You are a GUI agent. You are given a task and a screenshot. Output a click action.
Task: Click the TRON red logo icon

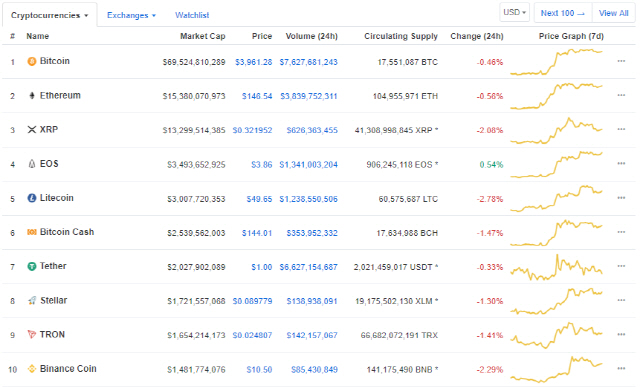(31, 334)
